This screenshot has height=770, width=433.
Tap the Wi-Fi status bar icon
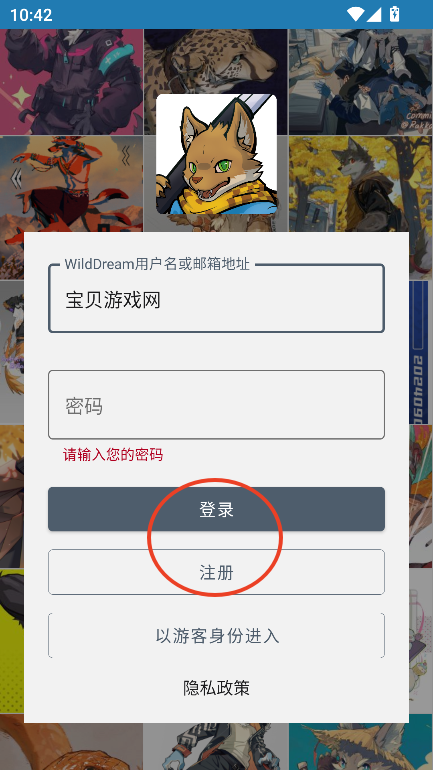[355, 14]
